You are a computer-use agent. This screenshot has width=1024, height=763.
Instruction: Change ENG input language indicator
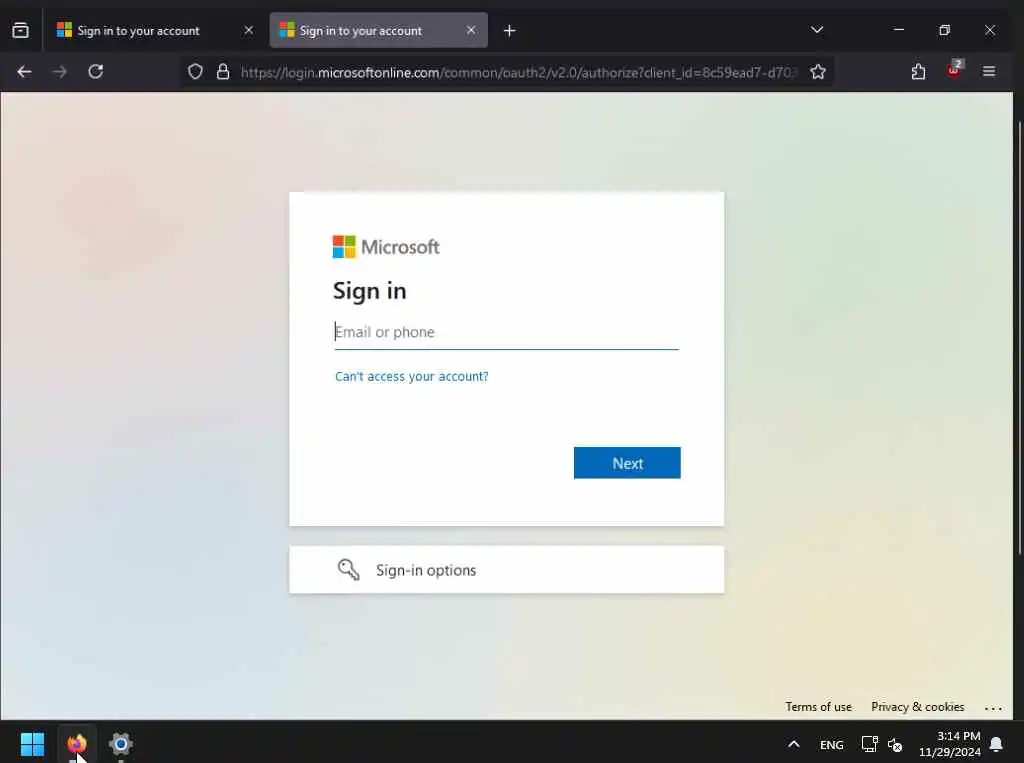[831, 745]
